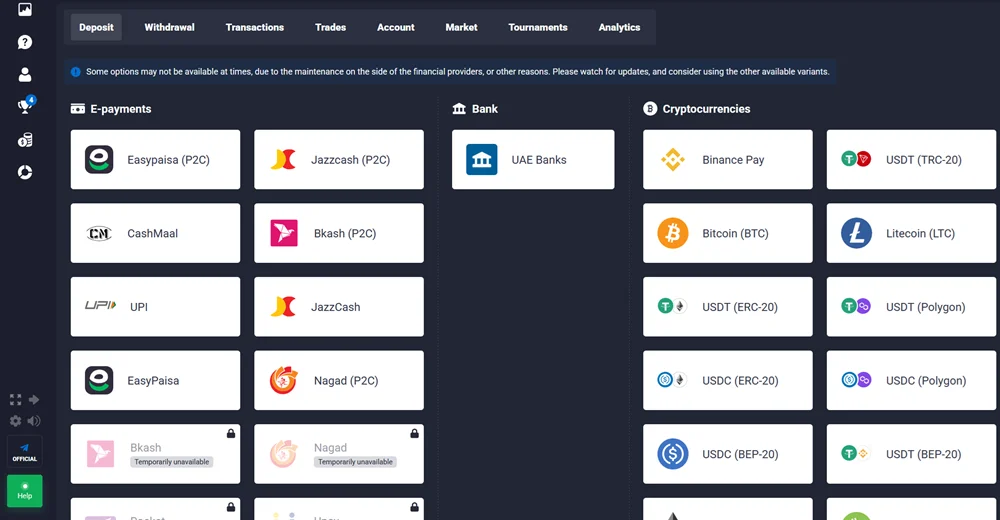Select the UAE Banks deposit option
The image size is (1000, 520).
533,160
